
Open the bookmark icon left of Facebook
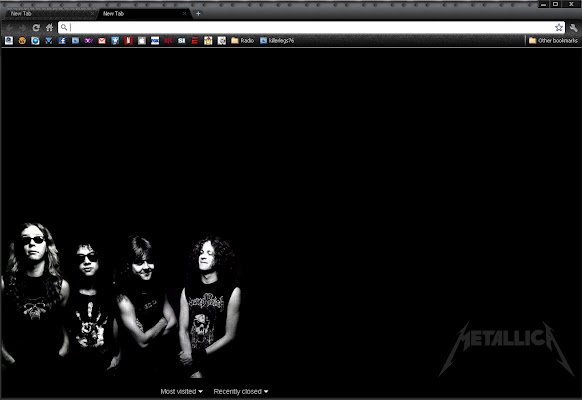(x=49, y=40)
